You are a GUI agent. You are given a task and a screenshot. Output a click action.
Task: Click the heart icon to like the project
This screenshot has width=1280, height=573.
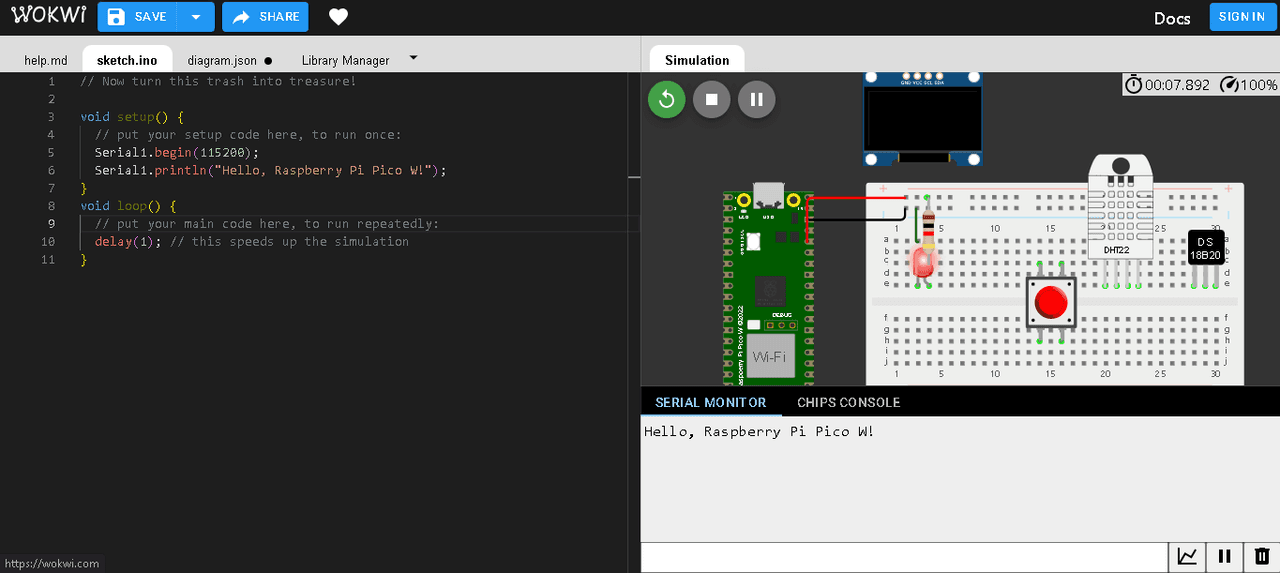[x=339, y=17]
